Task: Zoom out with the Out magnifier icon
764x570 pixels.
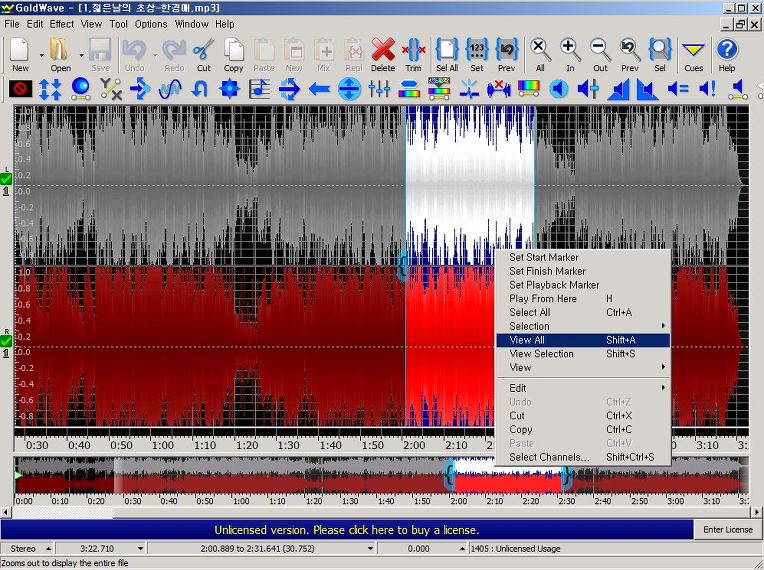Action: tap(600, 55)
